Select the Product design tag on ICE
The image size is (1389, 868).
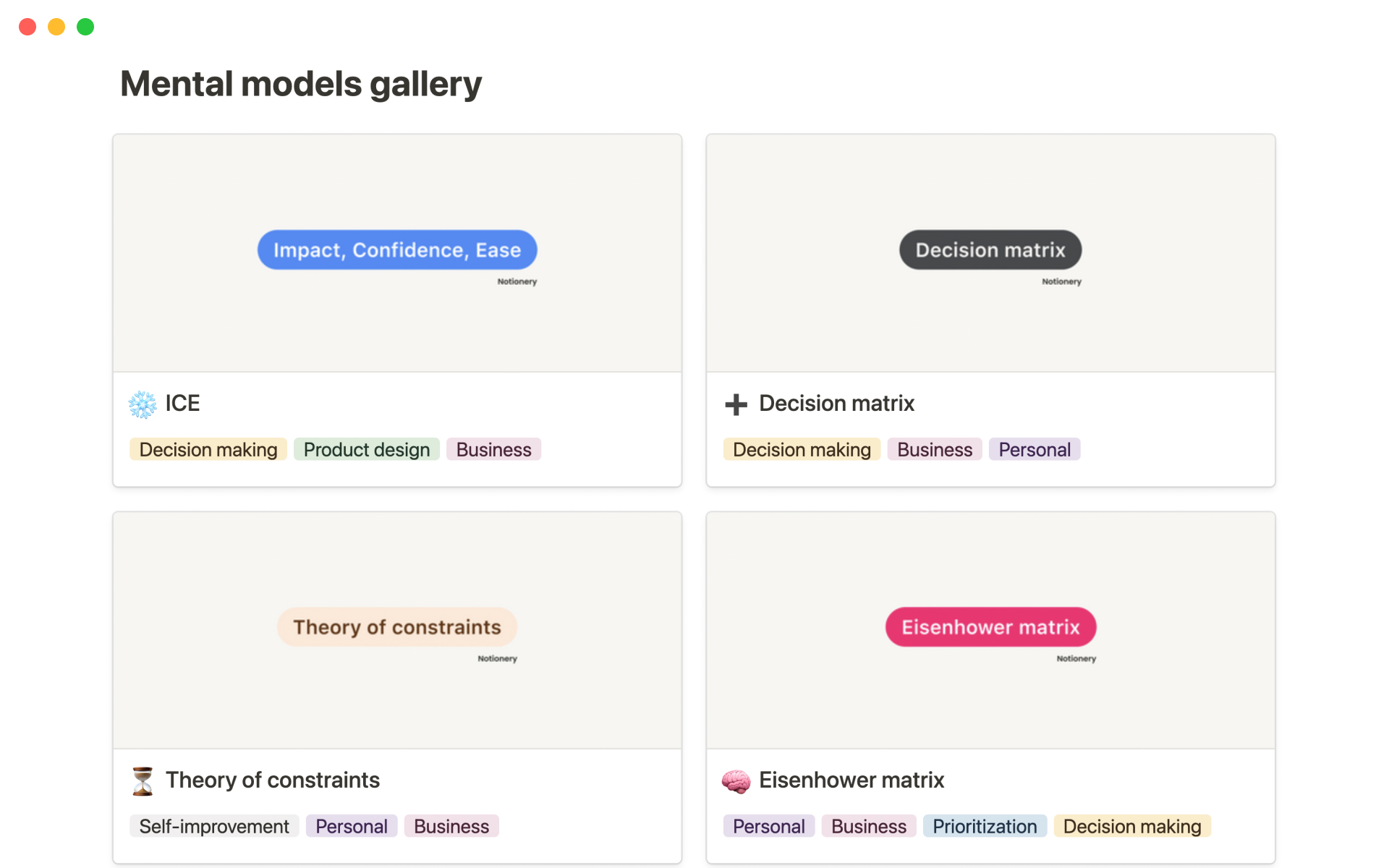(367, 450)
